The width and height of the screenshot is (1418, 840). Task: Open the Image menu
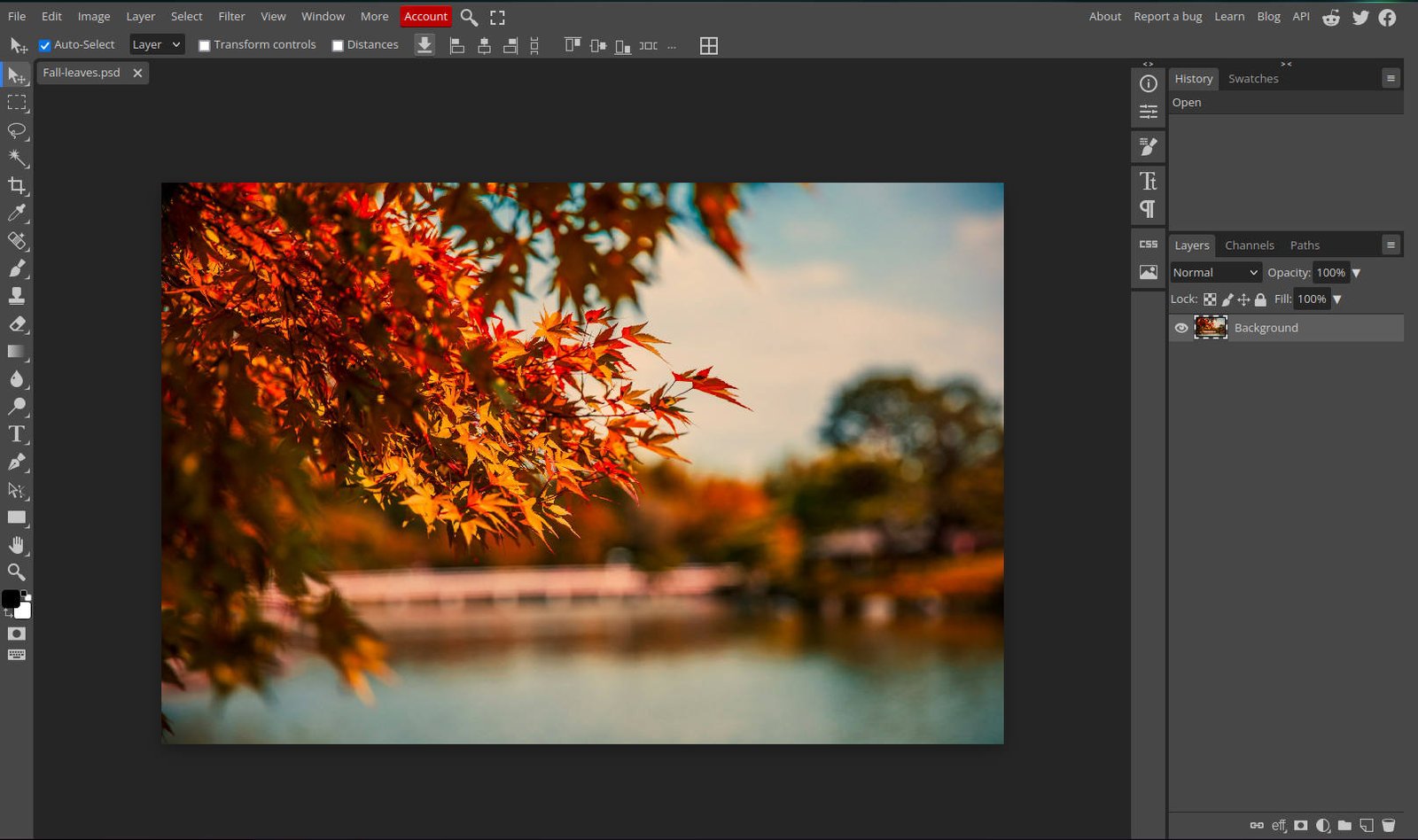pyautogui.click(x=93, y=16)
